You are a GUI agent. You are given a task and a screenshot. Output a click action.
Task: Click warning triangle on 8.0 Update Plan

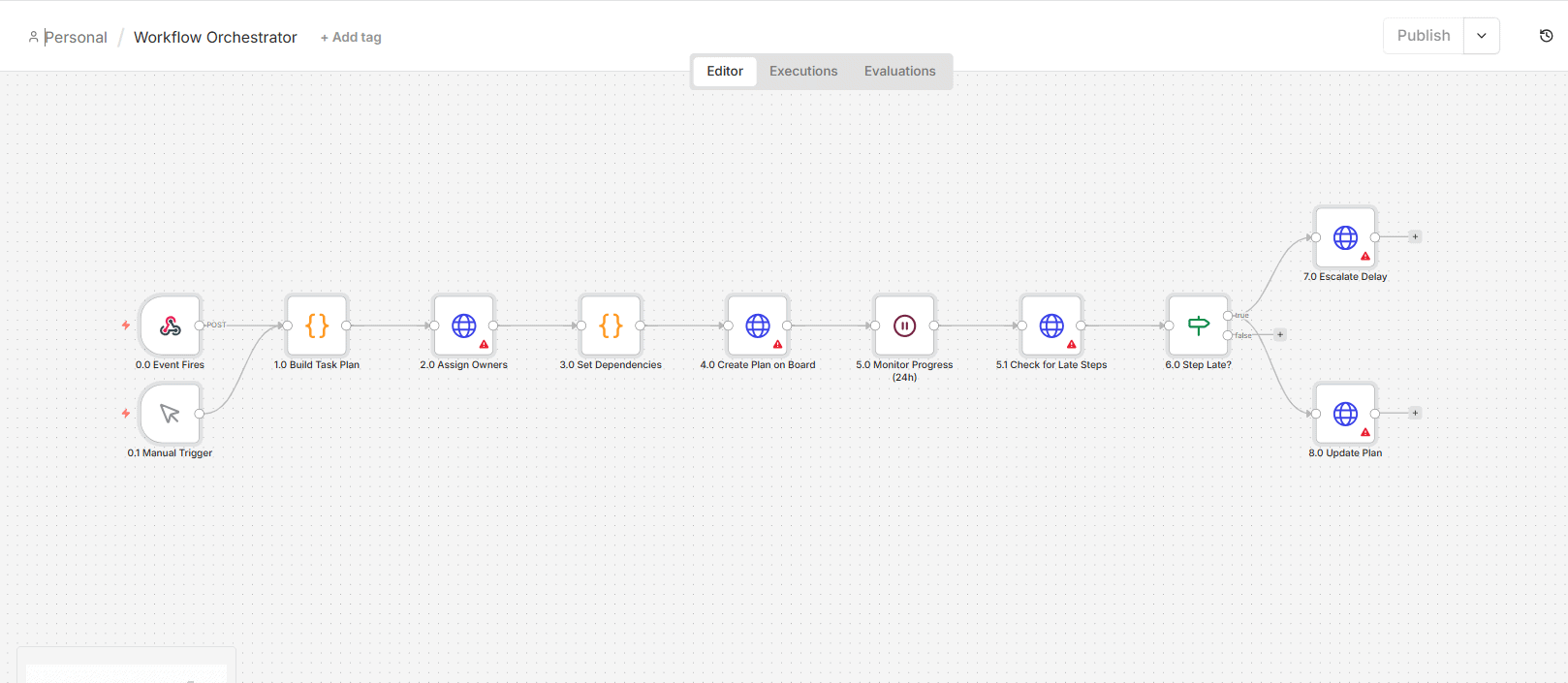click(1365, 432)
